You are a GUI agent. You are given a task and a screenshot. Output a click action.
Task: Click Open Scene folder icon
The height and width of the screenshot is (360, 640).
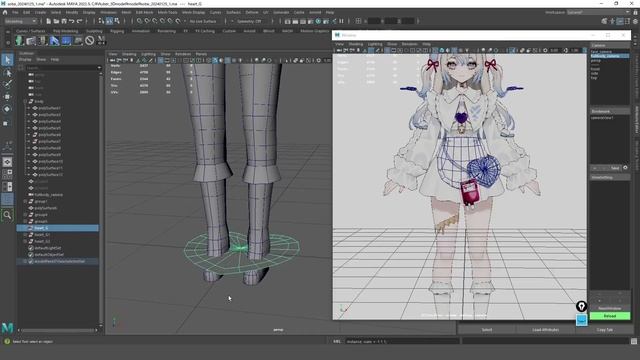(56, 21)
